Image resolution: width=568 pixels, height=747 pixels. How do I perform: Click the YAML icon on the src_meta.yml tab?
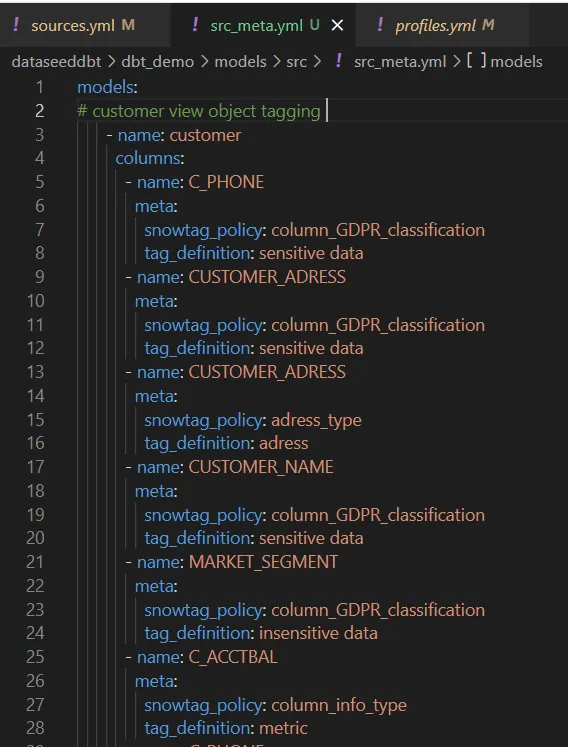195,25
